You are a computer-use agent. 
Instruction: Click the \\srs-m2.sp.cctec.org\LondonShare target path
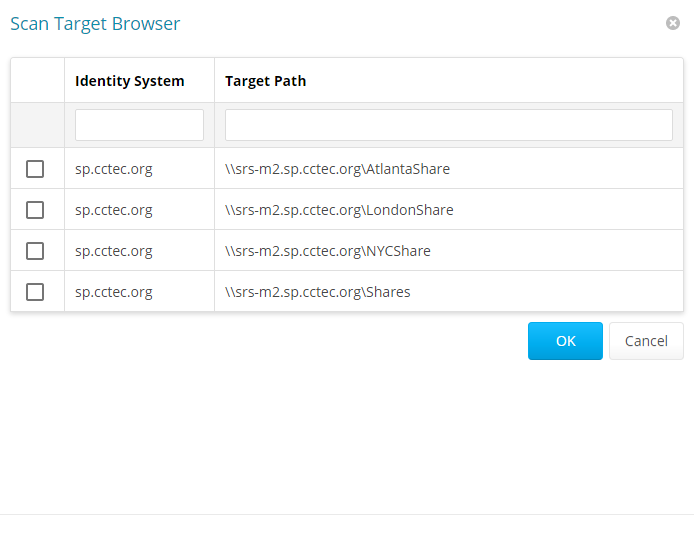click(x=339, y=210)
